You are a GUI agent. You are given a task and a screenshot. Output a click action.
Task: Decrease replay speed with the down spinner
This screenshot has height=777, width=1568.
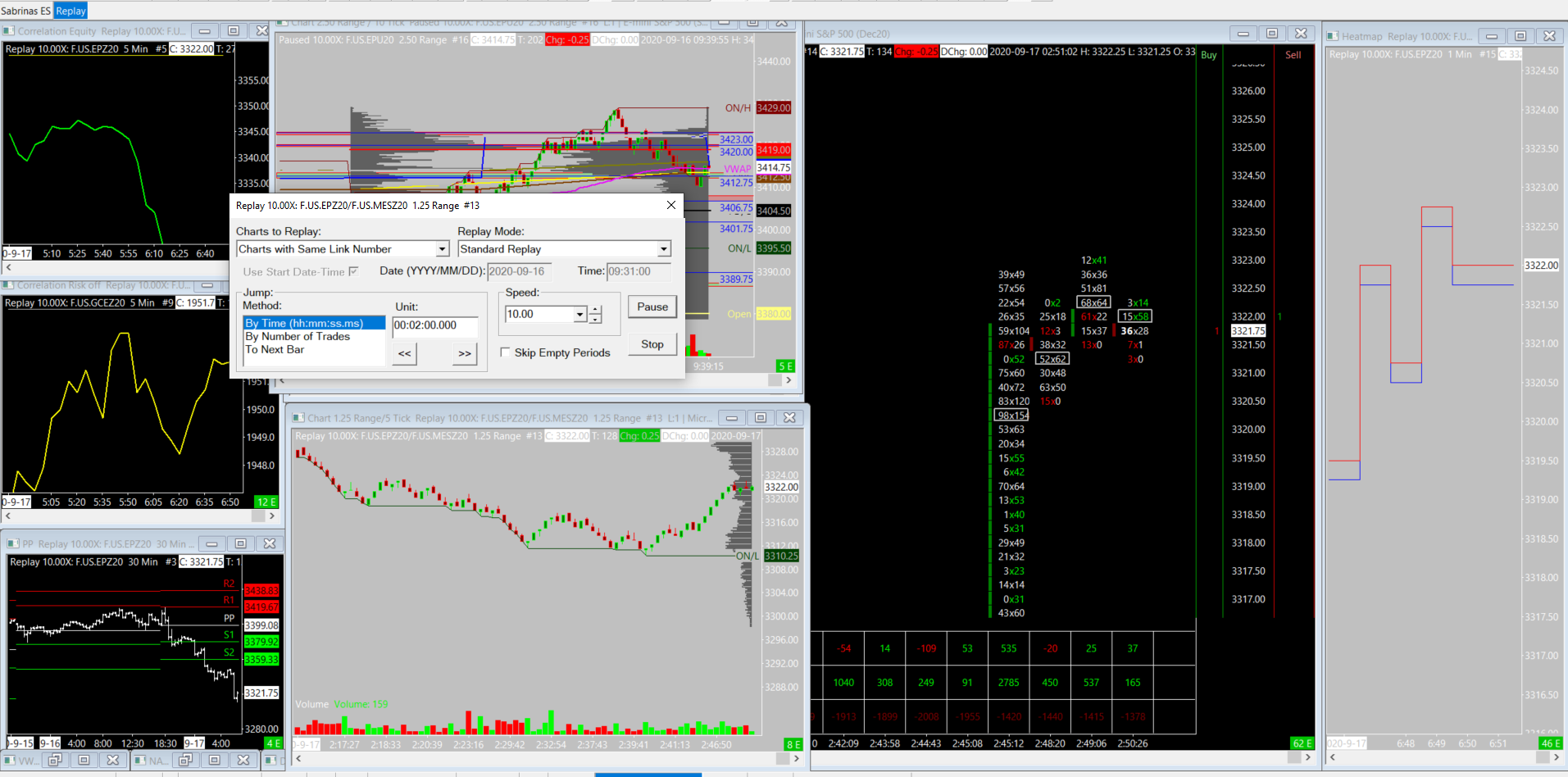[x=596, y=319]
